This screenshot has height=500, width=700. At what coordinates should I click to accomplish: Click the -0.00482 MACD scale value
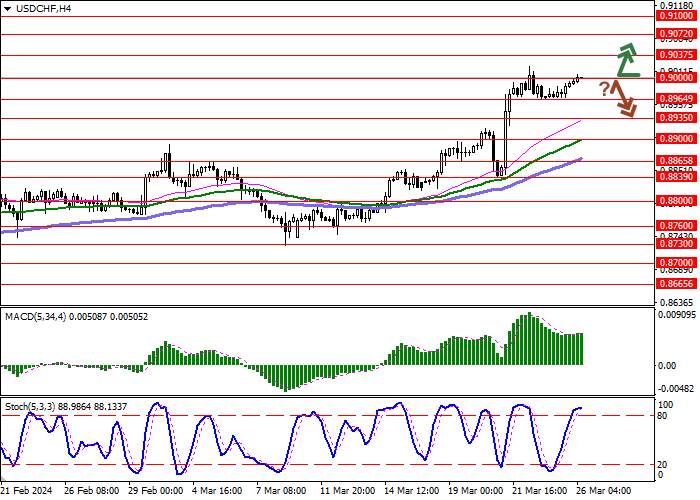677,388
